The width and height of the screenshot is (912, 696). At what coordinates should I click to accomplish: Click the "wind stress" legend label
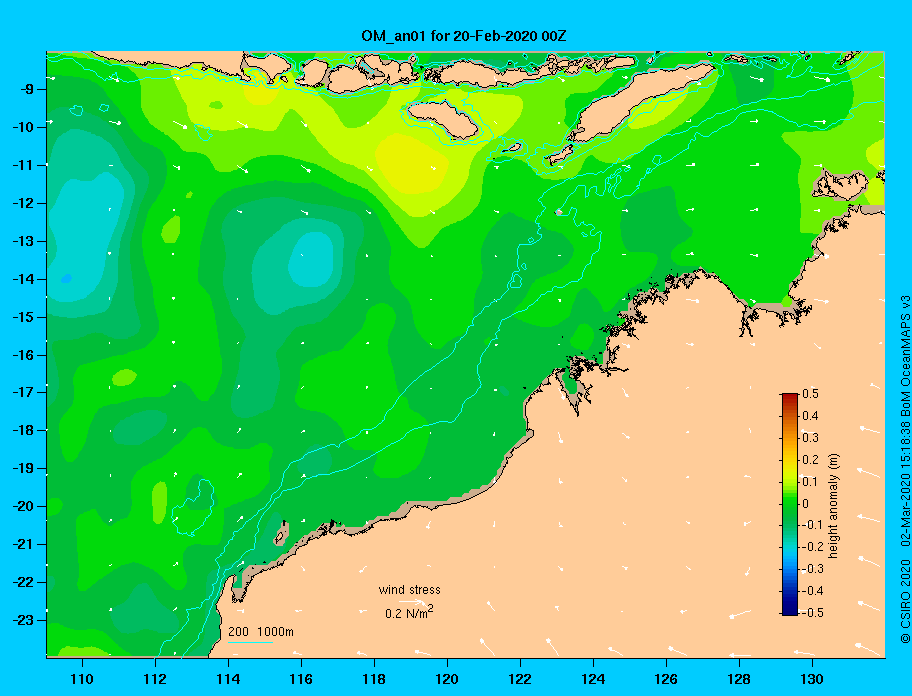[409, 590]
